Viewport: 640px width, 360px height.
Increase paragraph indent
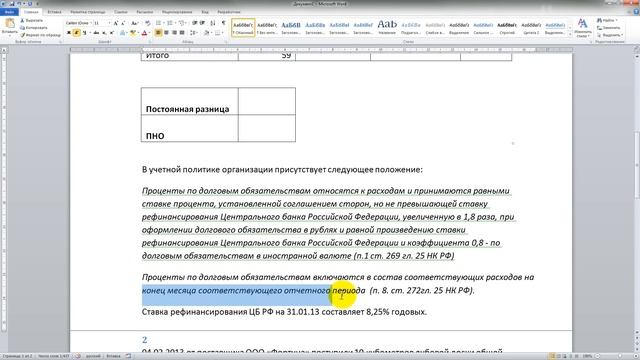tap(202, 23)
